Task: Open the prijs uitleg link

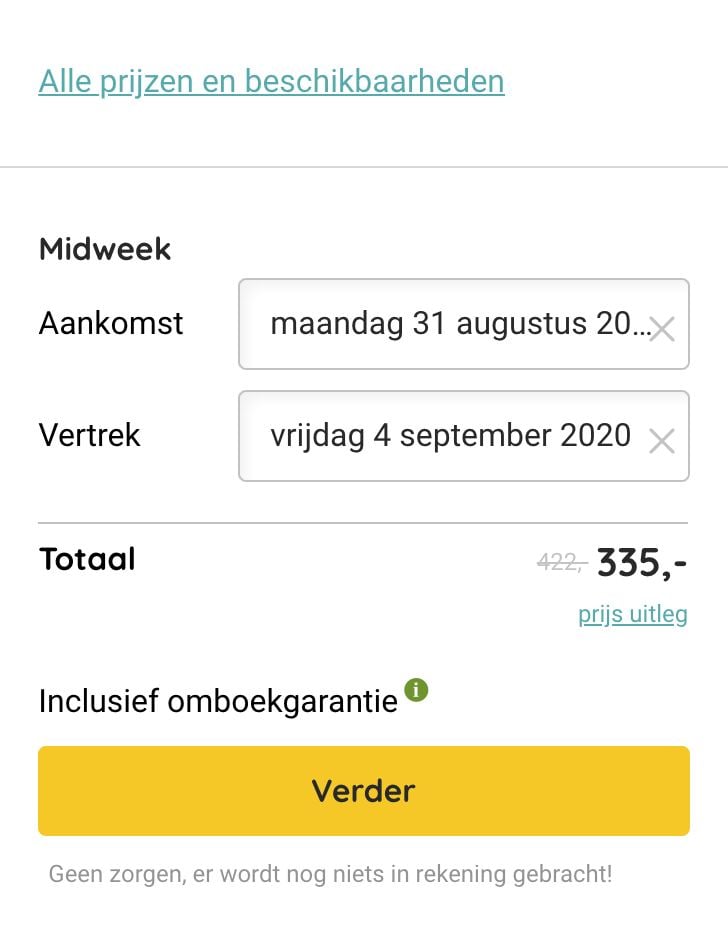Action: coord(633,614)
